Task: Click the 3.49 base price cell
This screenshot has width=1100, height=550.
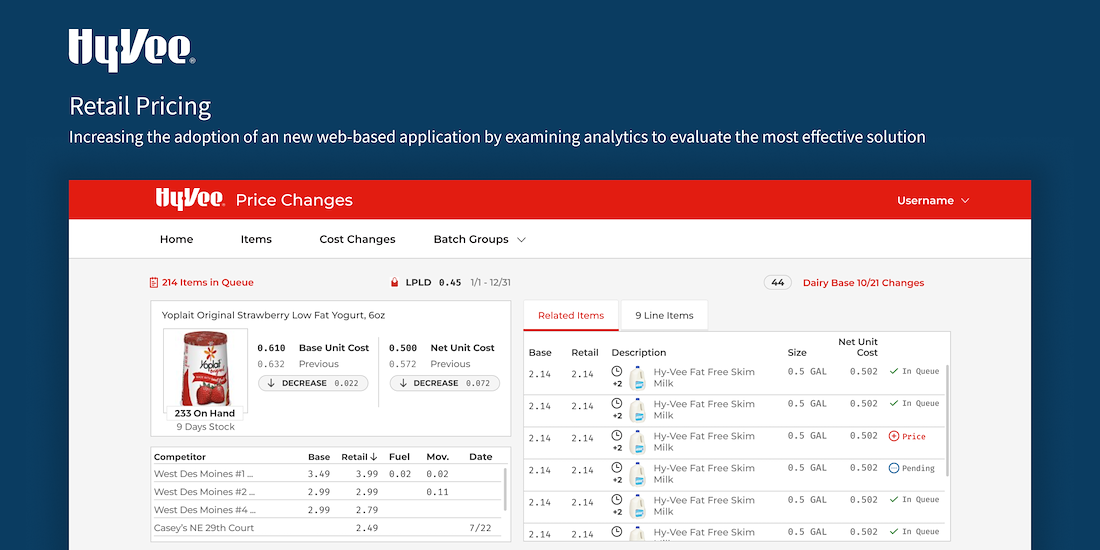Action: [x=318, y=474]
